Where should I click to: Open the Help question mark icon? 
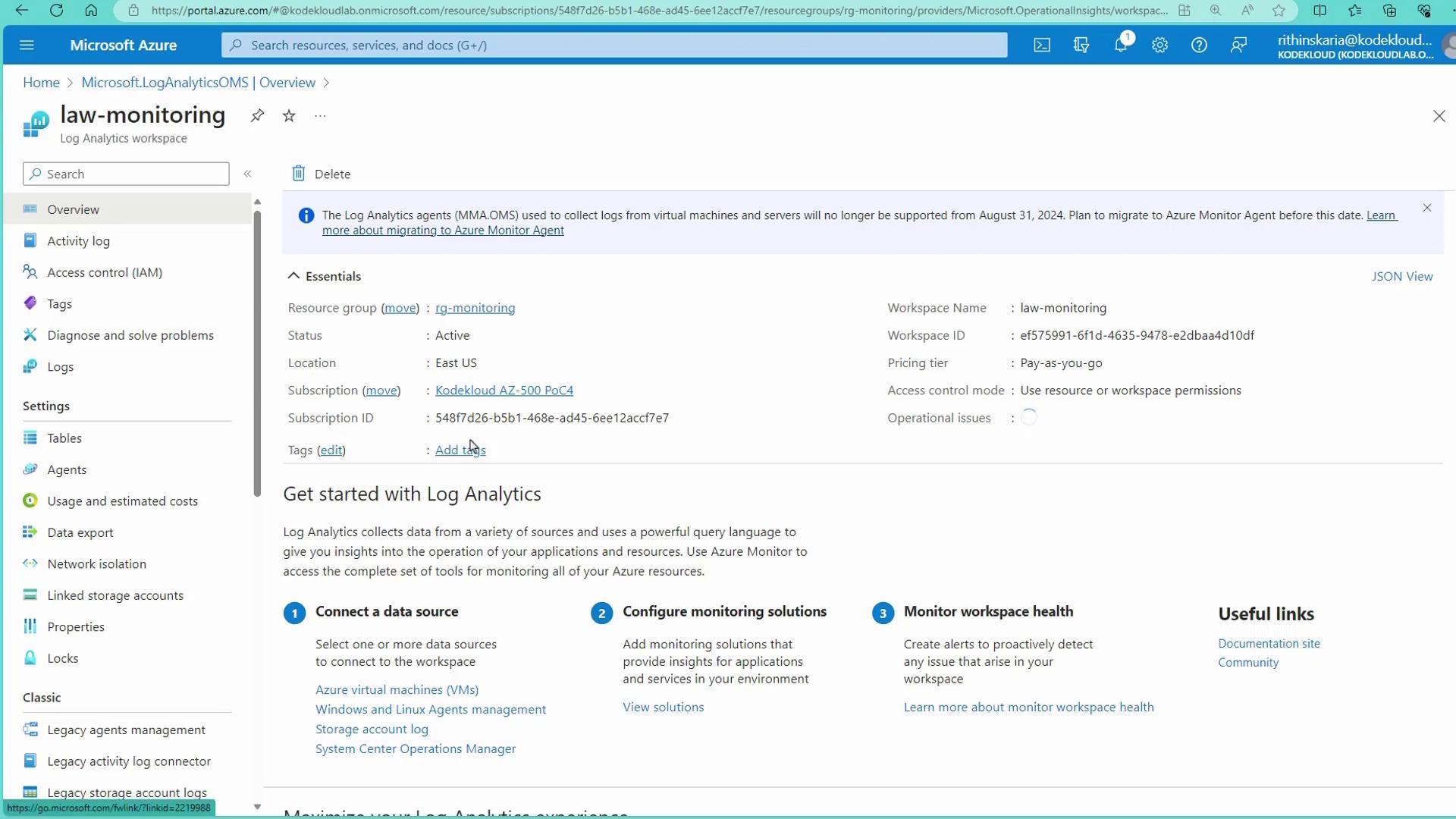[1199, 45]
